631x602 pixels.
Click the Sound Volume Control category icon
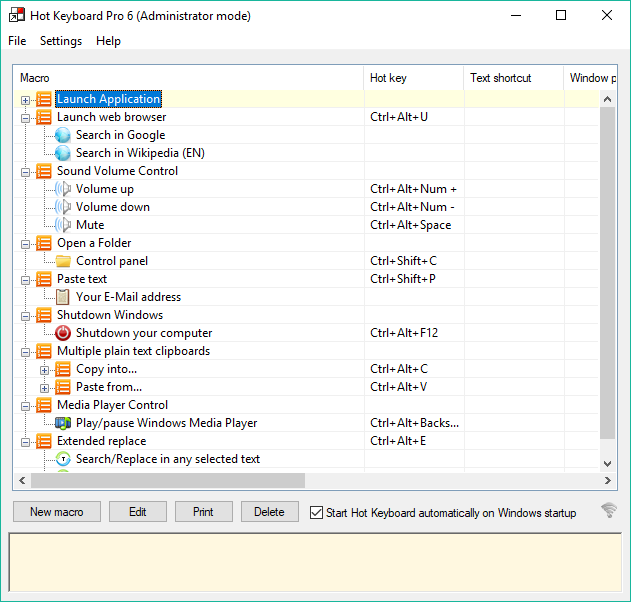coord(44,171)
